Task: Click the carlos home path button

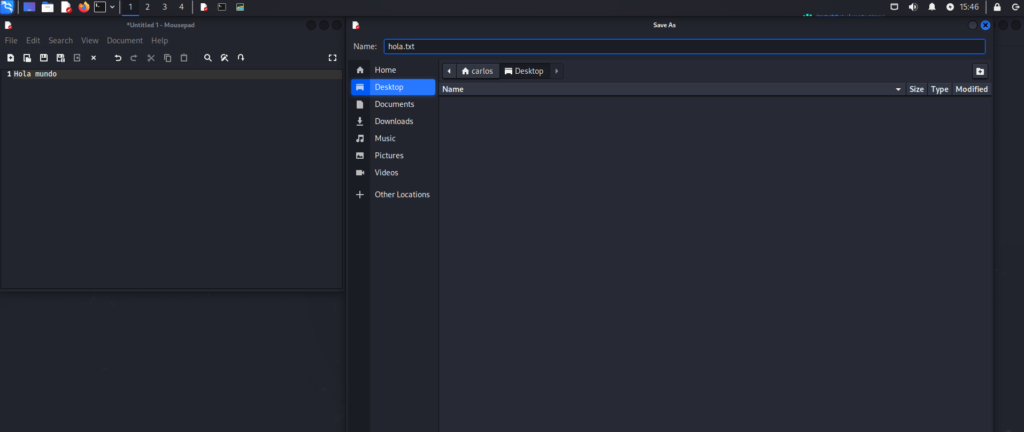Action: 477,71
